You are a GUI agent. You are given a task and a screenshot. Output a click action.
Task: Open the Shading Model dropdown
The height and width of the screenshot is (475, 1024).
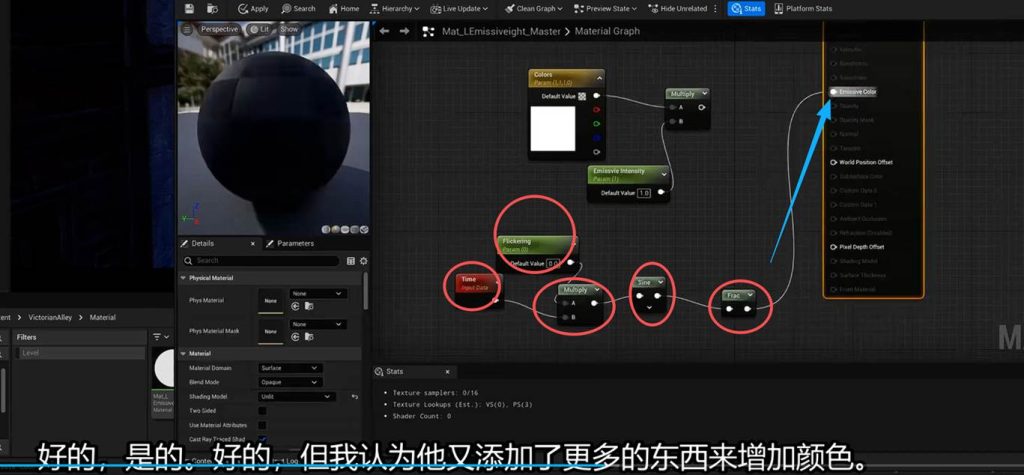[295, 396]
